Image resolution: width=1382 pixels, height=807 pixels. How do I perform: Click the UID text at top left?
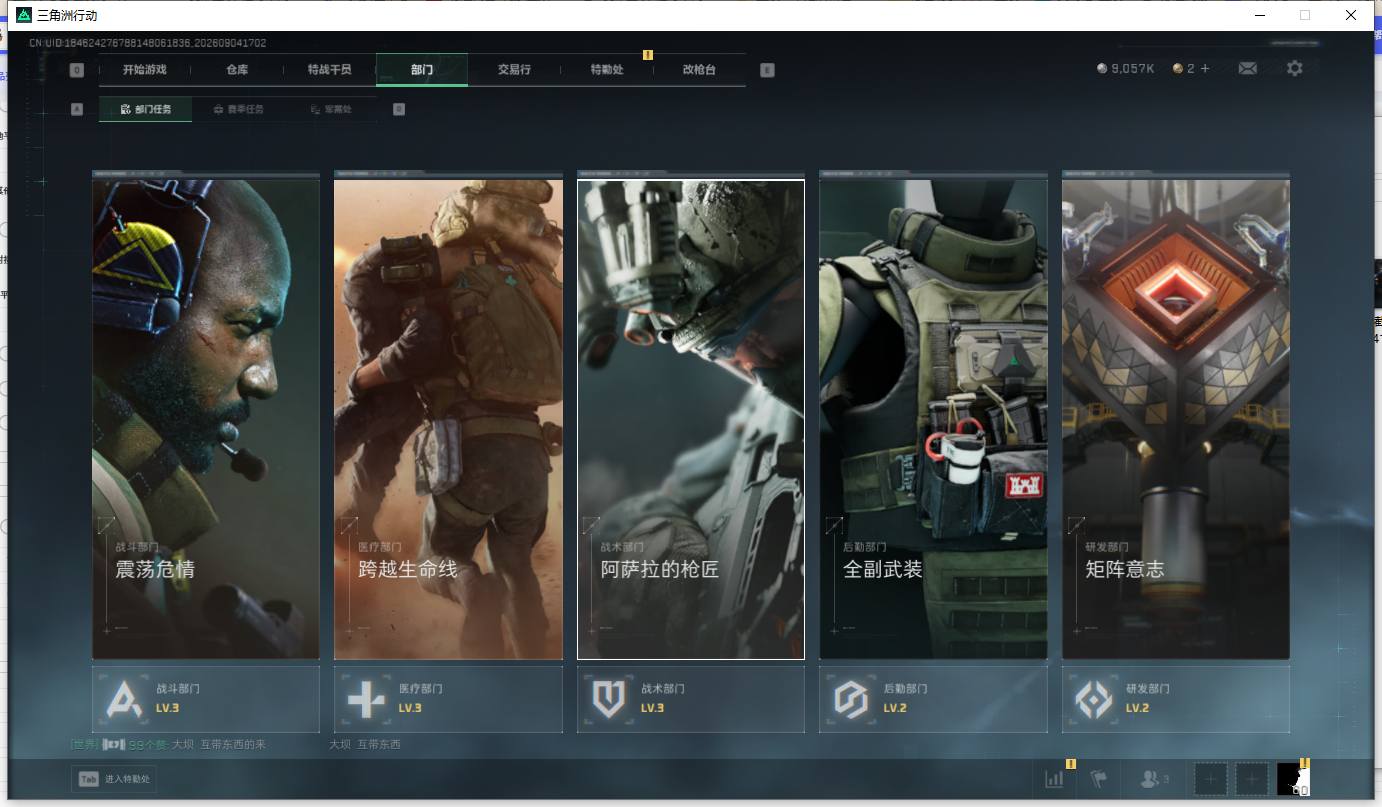pos(148,43)
